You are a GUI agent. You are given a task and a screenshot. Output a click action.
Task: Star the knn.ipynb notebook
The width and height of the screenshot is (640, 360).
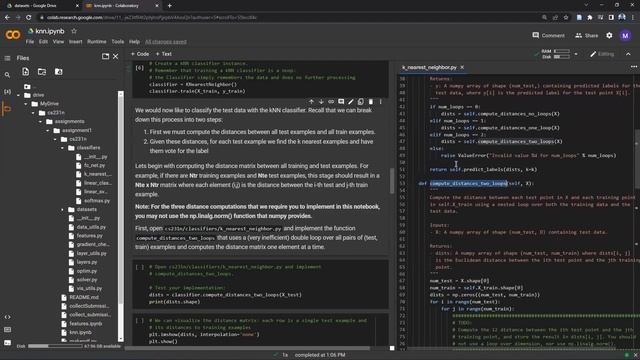pyautogui.click(x=74, y=31)
